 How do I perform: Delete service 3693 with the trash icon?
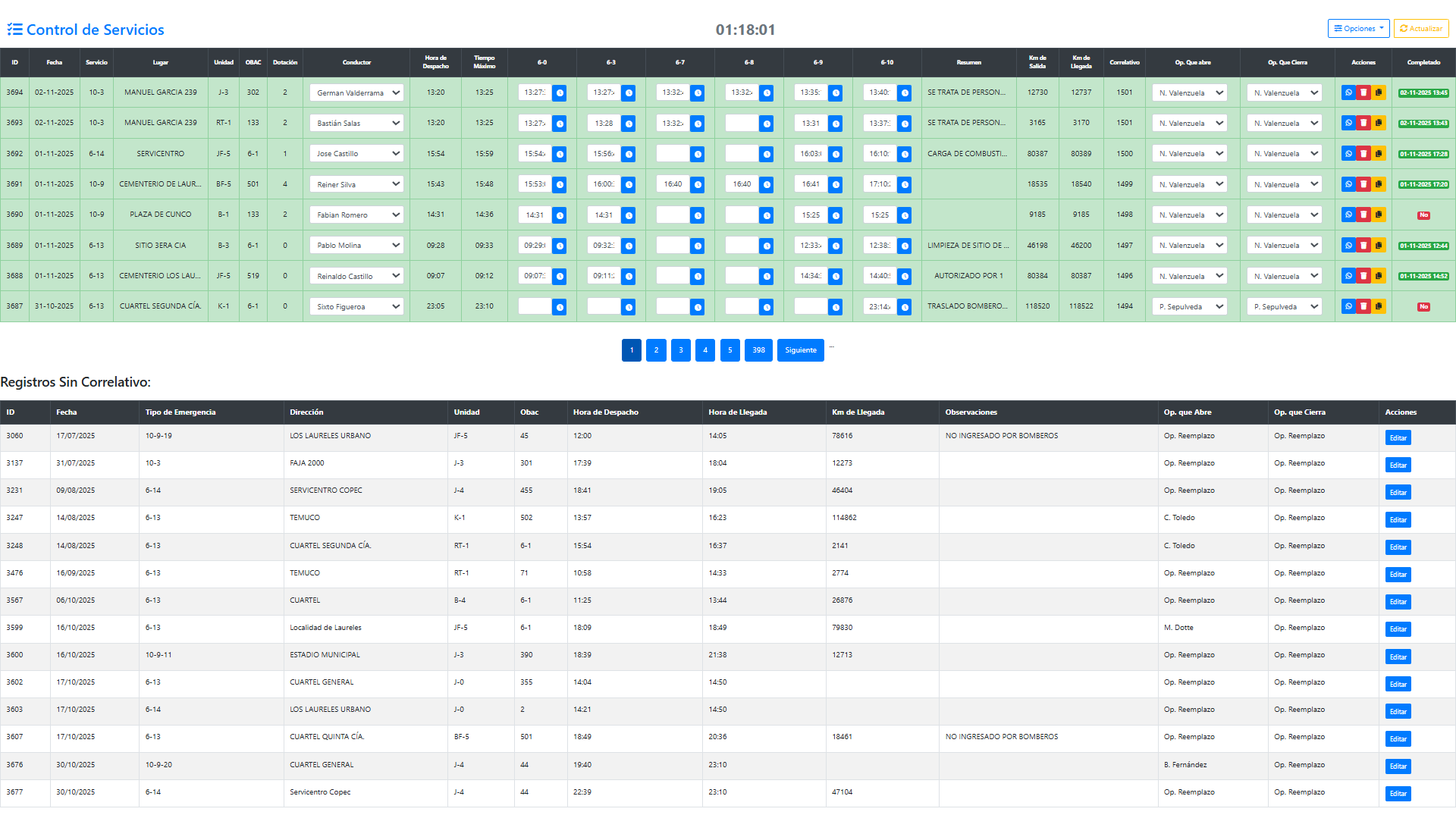click(x=1363, y=123)
